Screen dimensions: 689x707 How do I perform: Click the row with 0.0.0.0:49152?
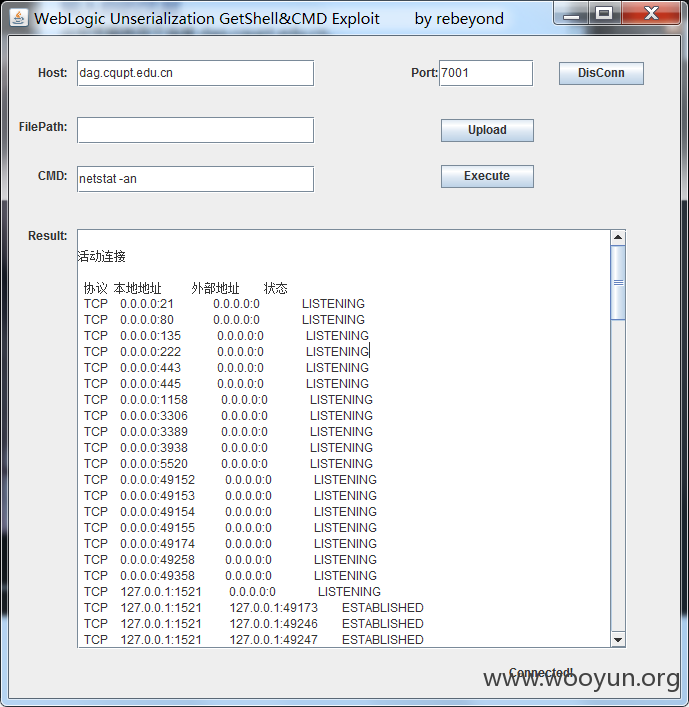point(230,480)
